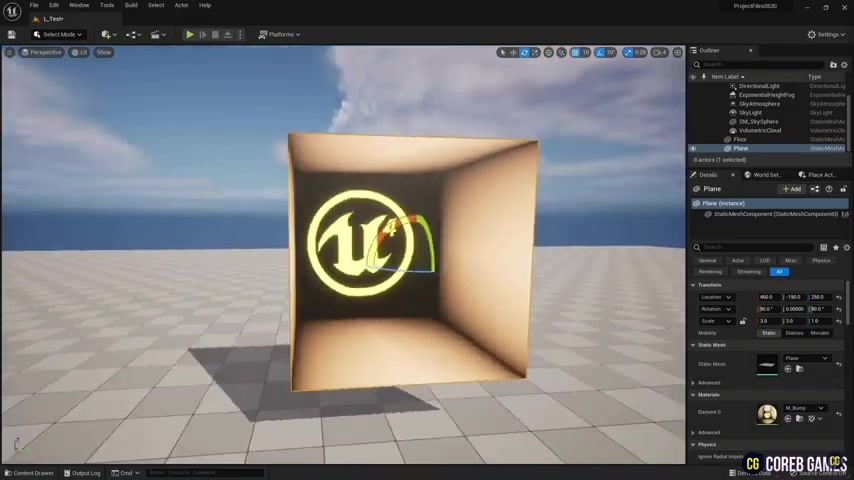Set Mobility to Movable
The width and height of the screenshot is (854, 480).
click(820, 333)
